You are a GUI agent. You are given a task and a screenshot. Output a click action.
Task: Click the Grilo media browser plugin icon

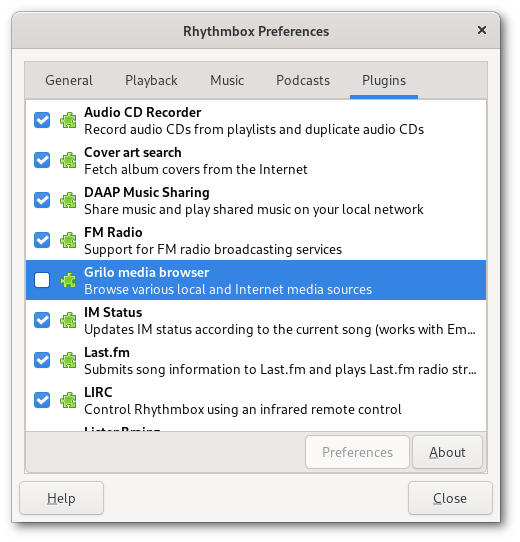68,280
